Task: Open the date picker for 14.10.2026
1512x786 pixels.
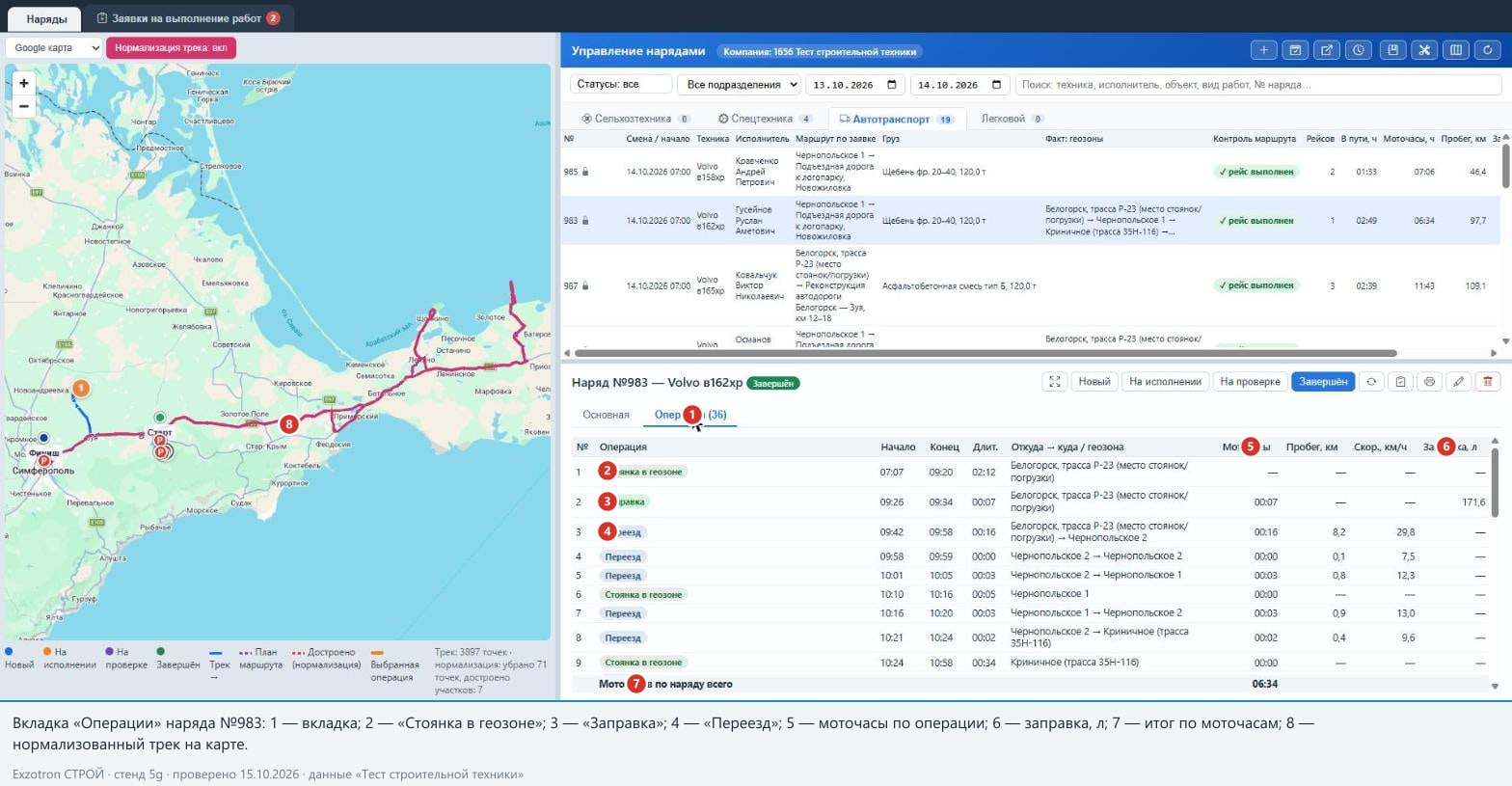Action: 996,85
